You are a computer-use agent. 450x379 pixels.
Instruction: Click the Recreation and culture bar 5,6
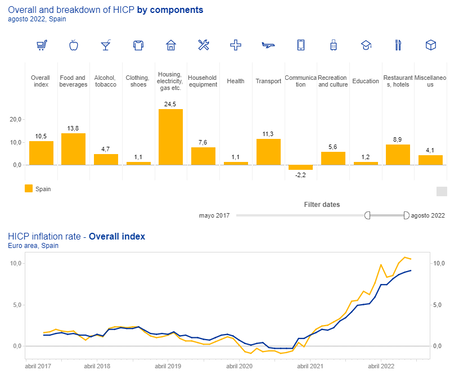[333, 158]
